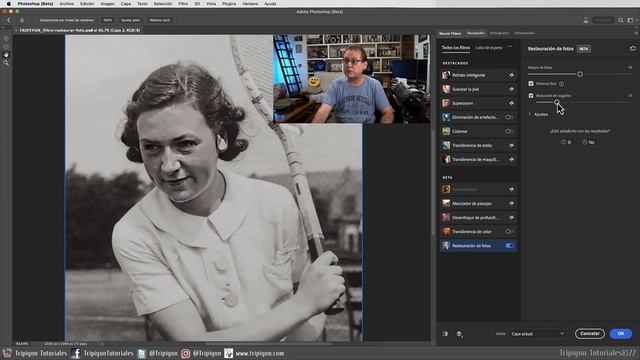
Task: Disable the Restauración de fotos toggle
Action: (509, 246)
